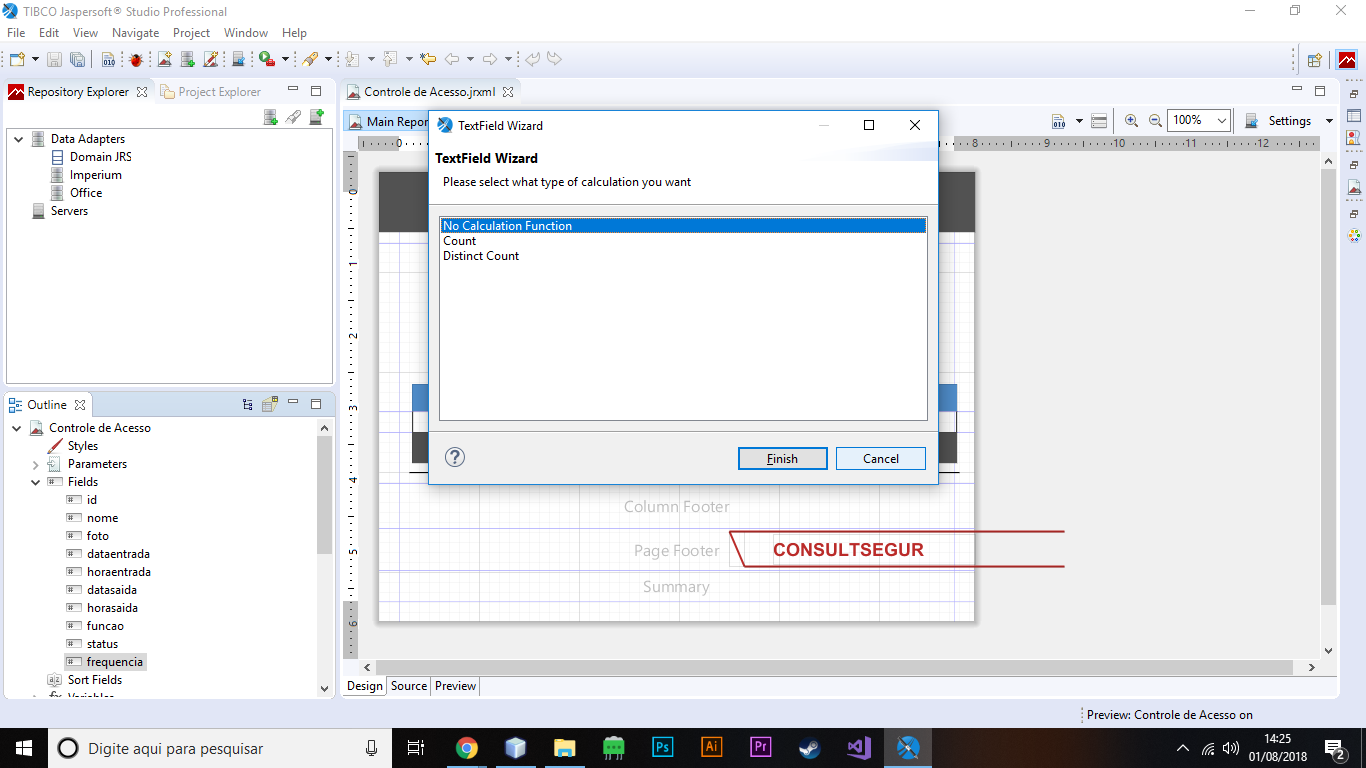Select the Distinct Count calculation option
1366x768 pixels.
tap(481, 256)
